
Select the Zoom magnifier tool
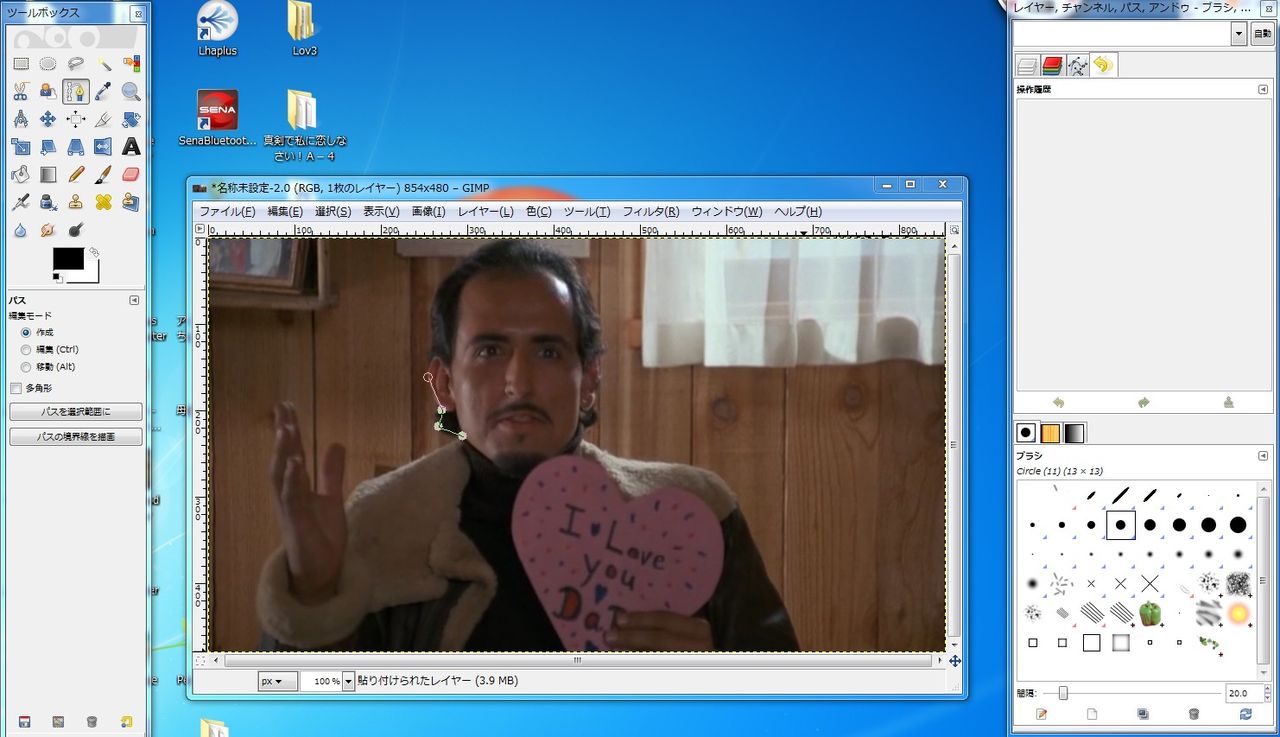[131, 92]
